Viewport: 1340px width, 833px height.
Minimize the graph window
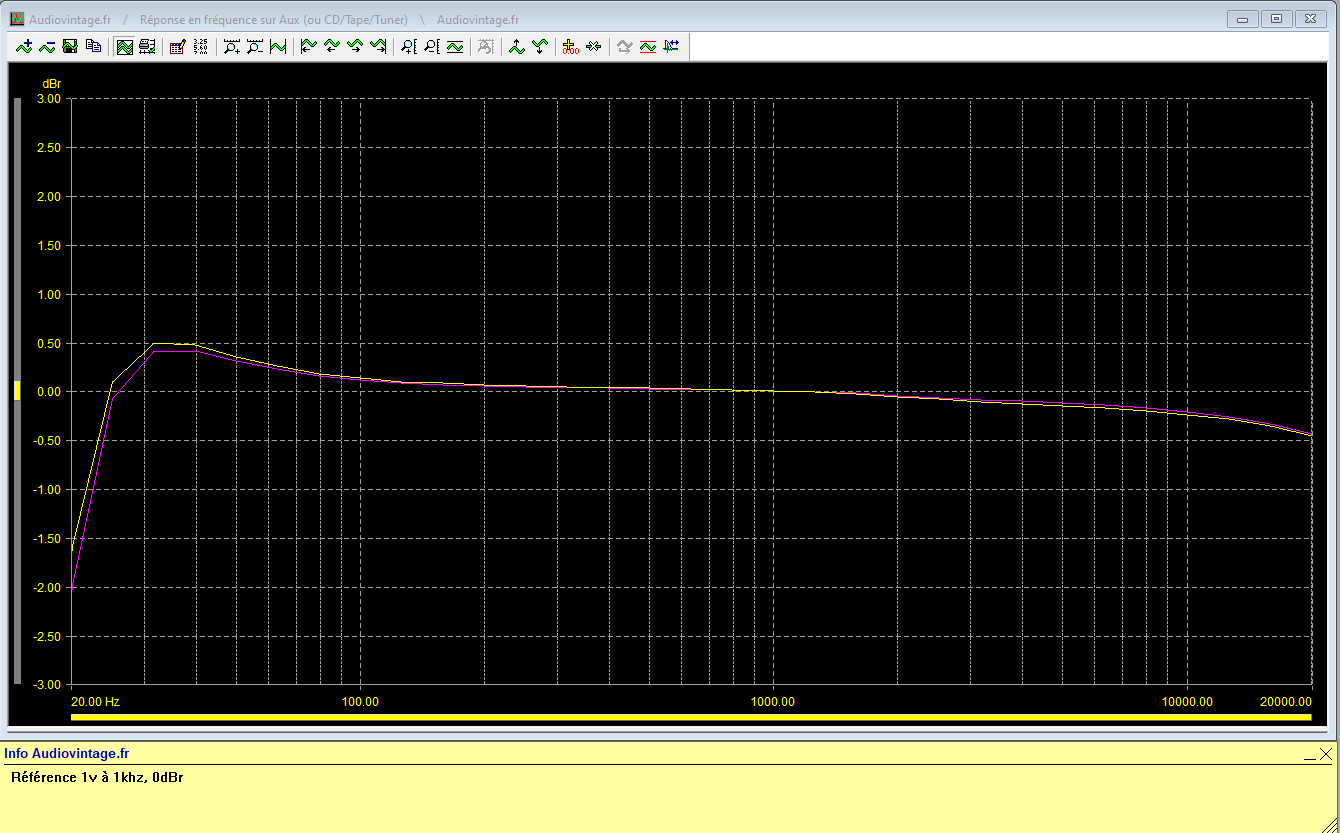coord(1242,19)
